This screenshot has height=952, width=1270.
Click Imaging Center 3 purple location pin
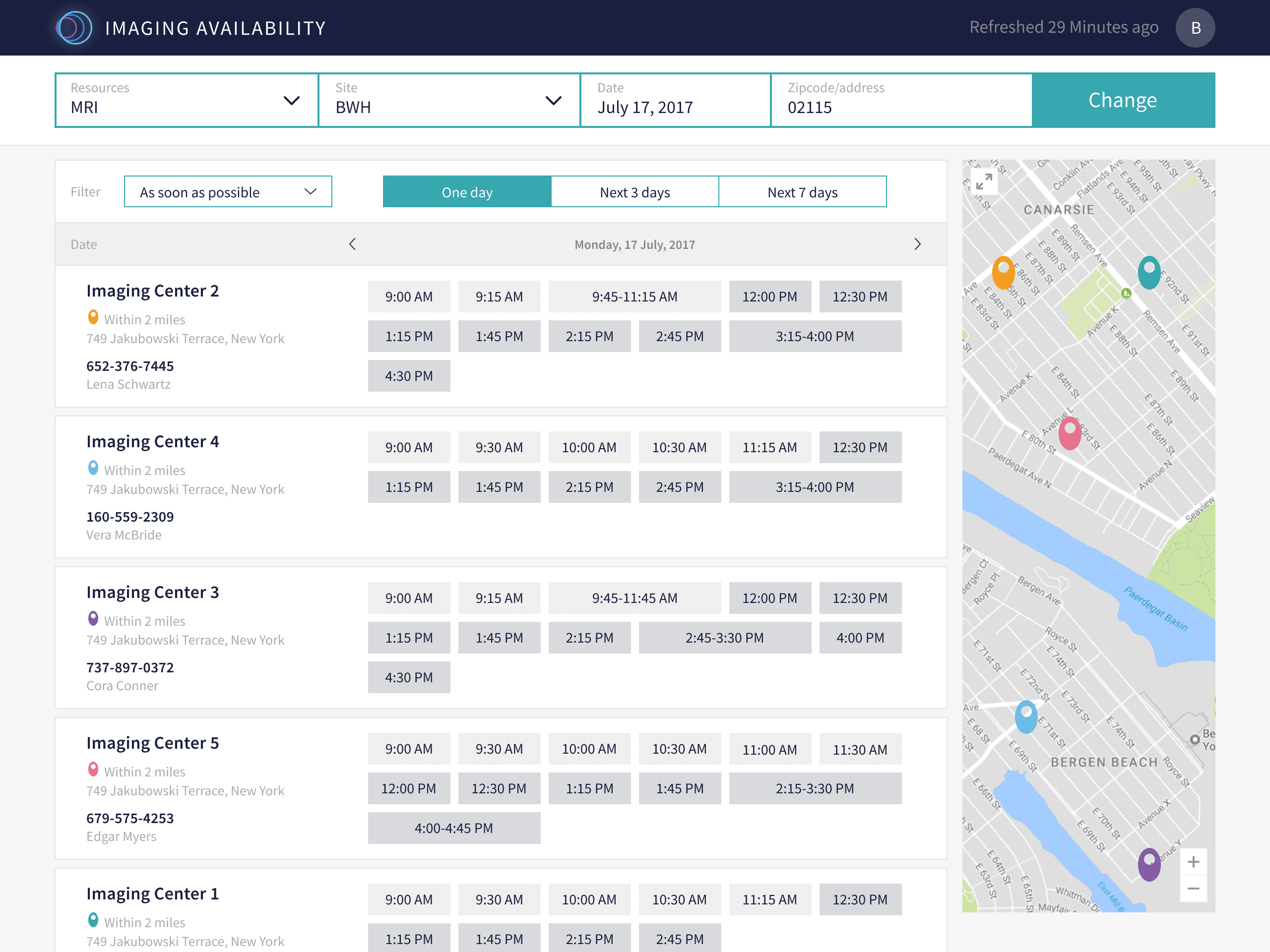pyautogui.click(x=93, y=619)
